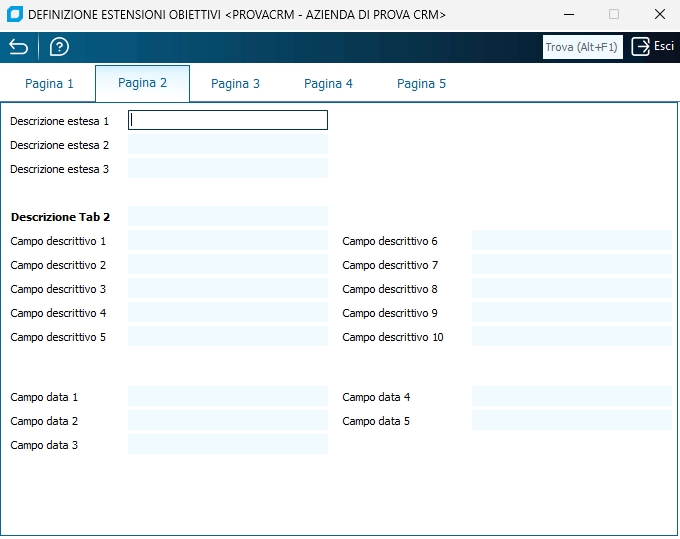
Task: Focus the Campo data 3 field
Action: click(228, 444)
